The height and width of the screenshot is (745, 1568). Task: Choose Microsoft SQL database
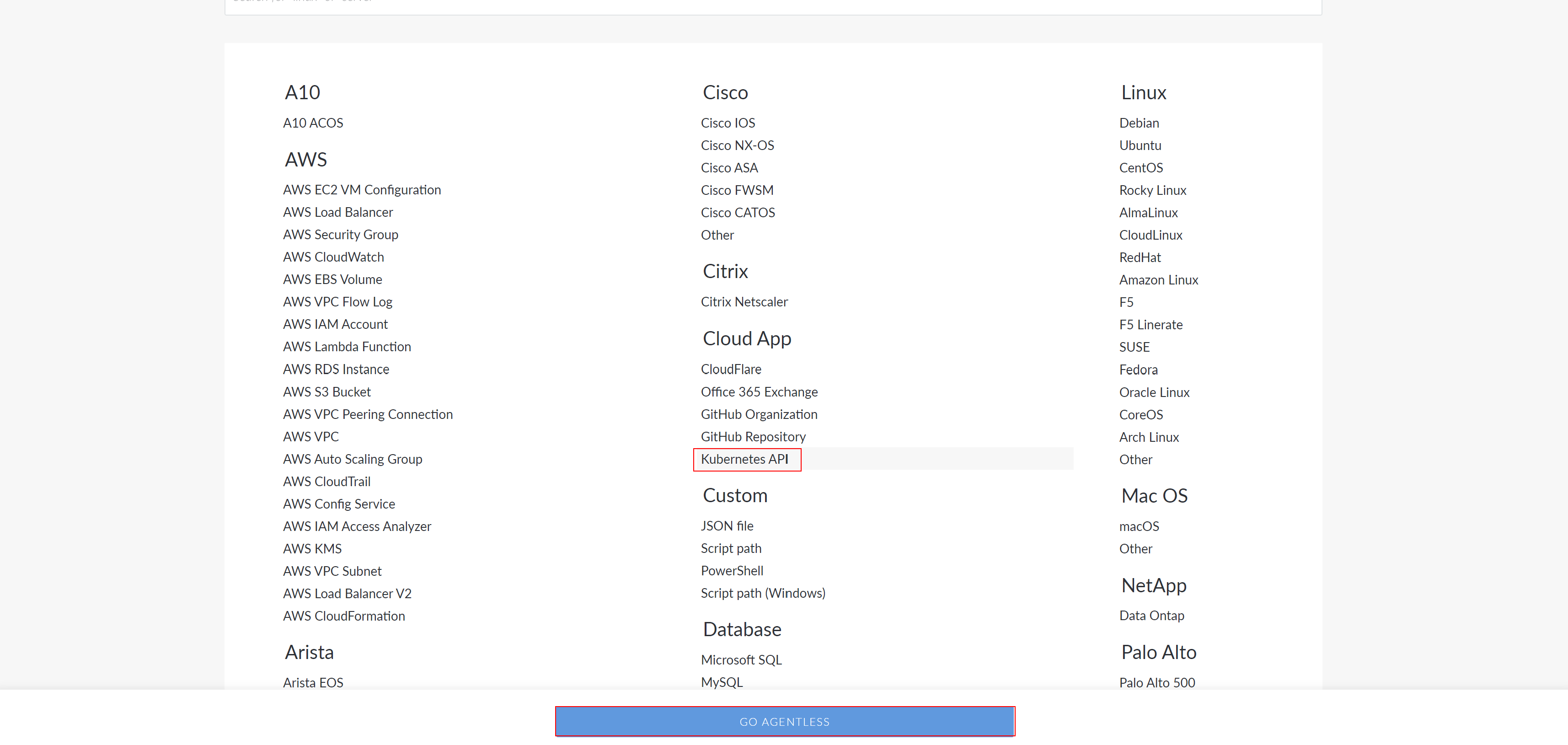(x=741, y=660)
